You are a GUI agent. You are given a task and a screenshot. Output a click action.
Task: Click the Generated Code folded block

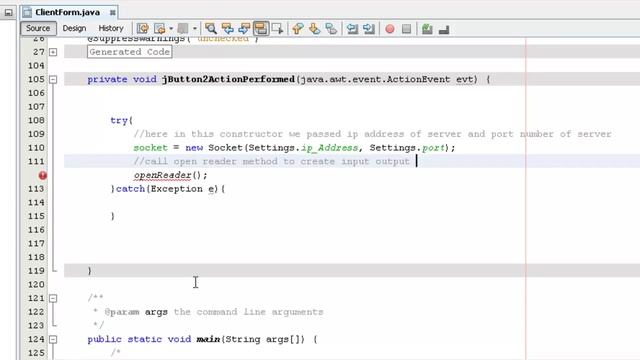click(129, 52)
